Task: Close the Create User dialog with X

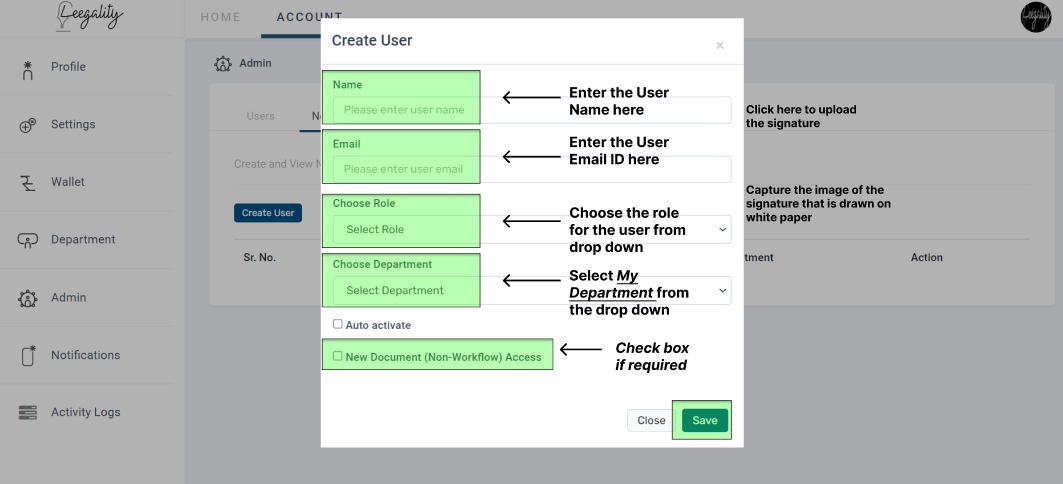Action: pos(720,45)
